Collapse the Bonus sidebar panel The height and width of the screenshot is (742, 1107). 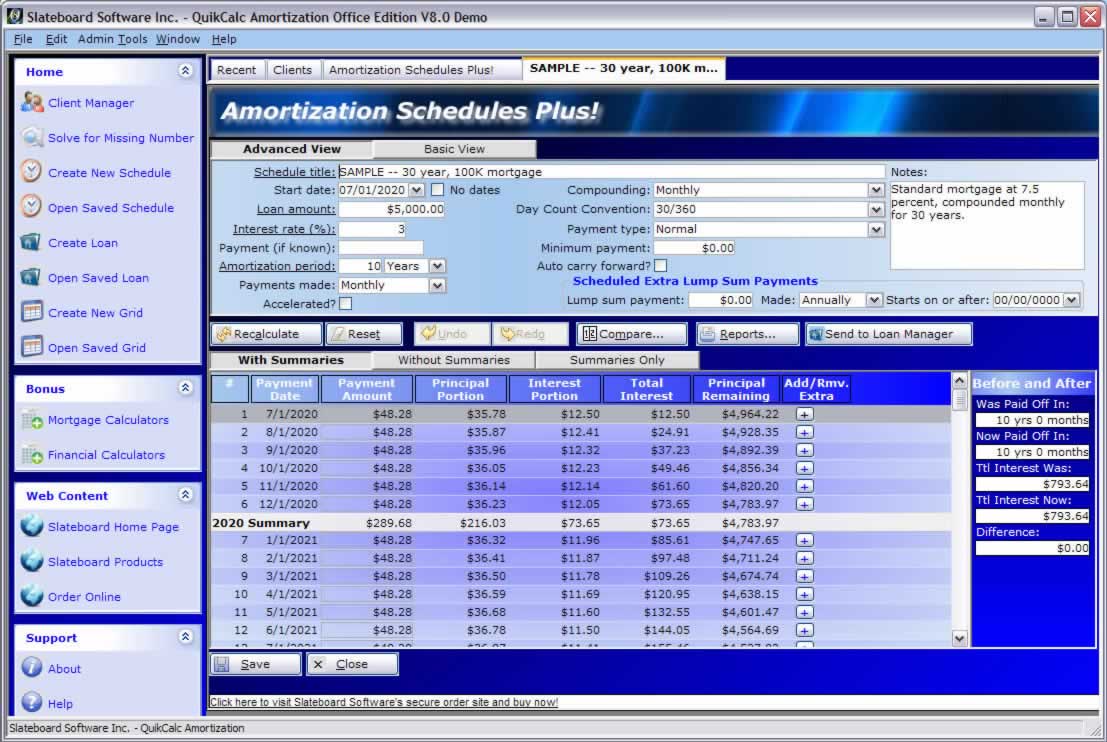pos(185,388)
